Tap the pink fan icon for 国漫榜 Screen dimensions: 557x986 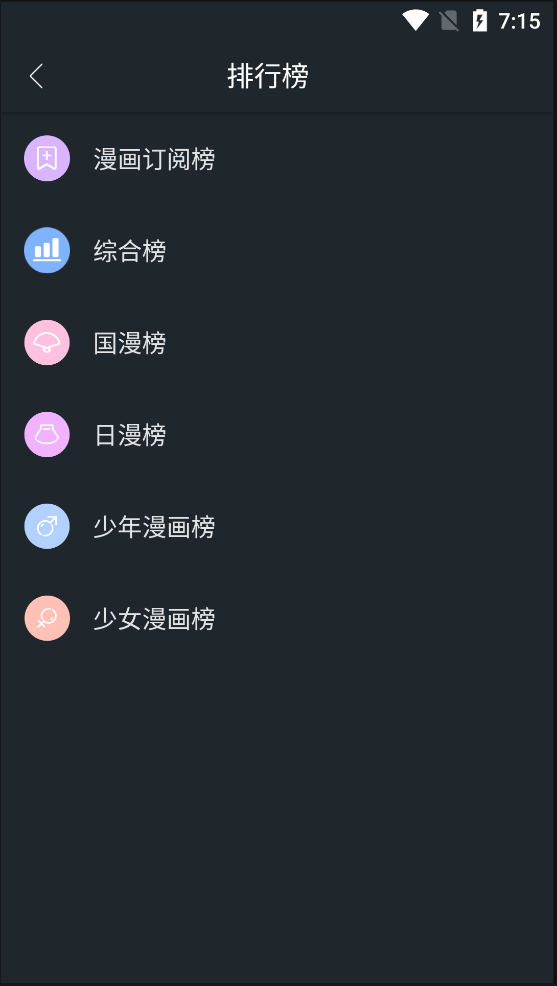[47, 342]
